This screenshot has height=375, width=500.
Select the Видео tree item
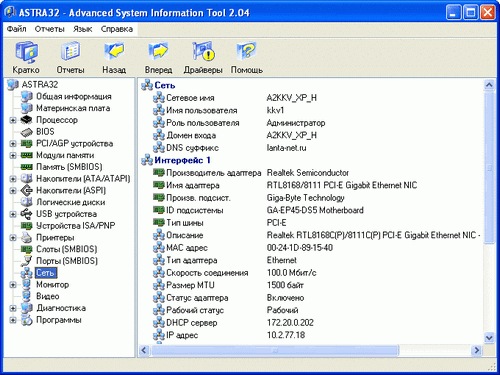tap(48, 296)
